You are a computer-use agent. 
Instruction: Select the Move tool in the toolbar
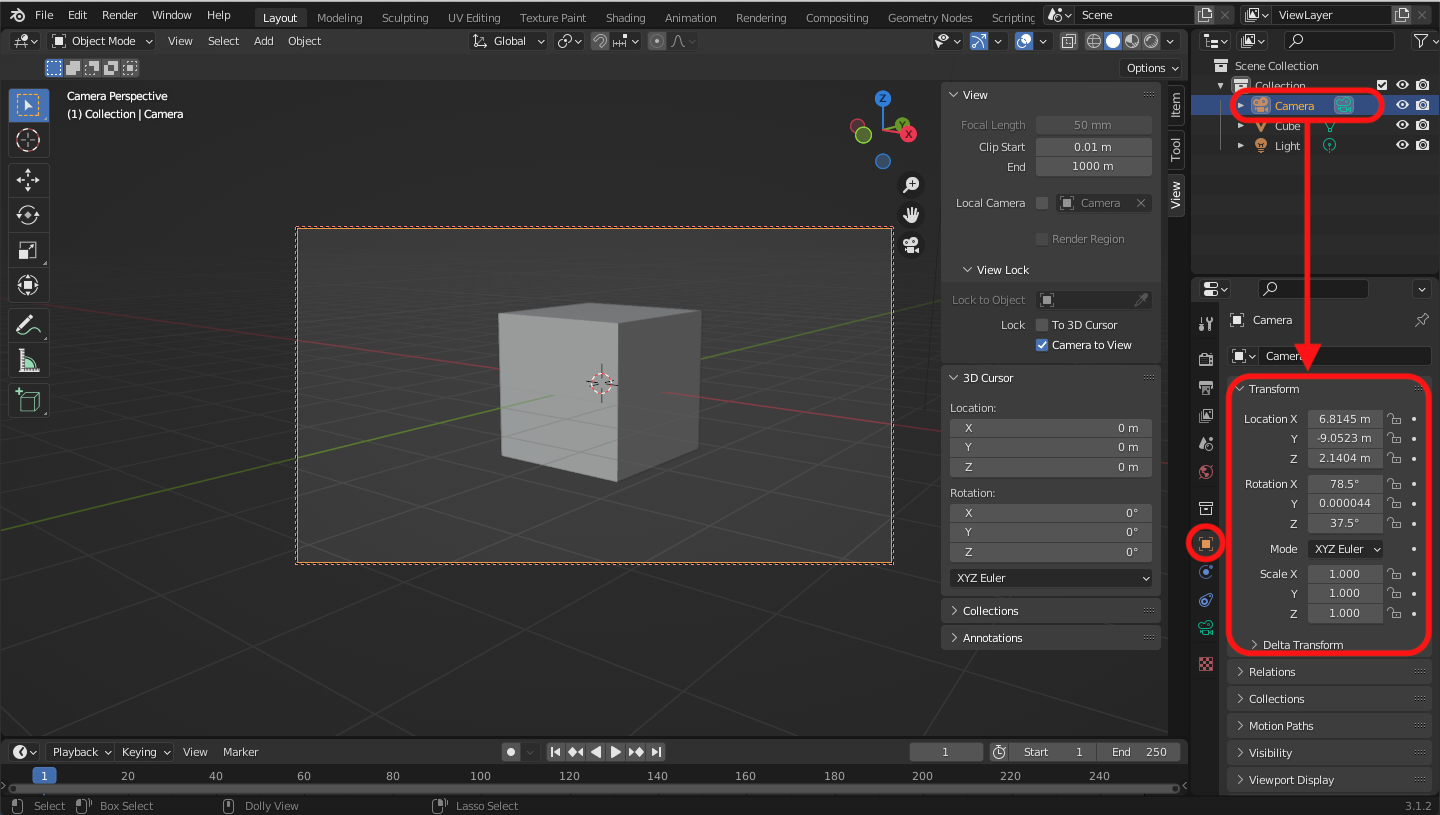click(x=28, y=180)
